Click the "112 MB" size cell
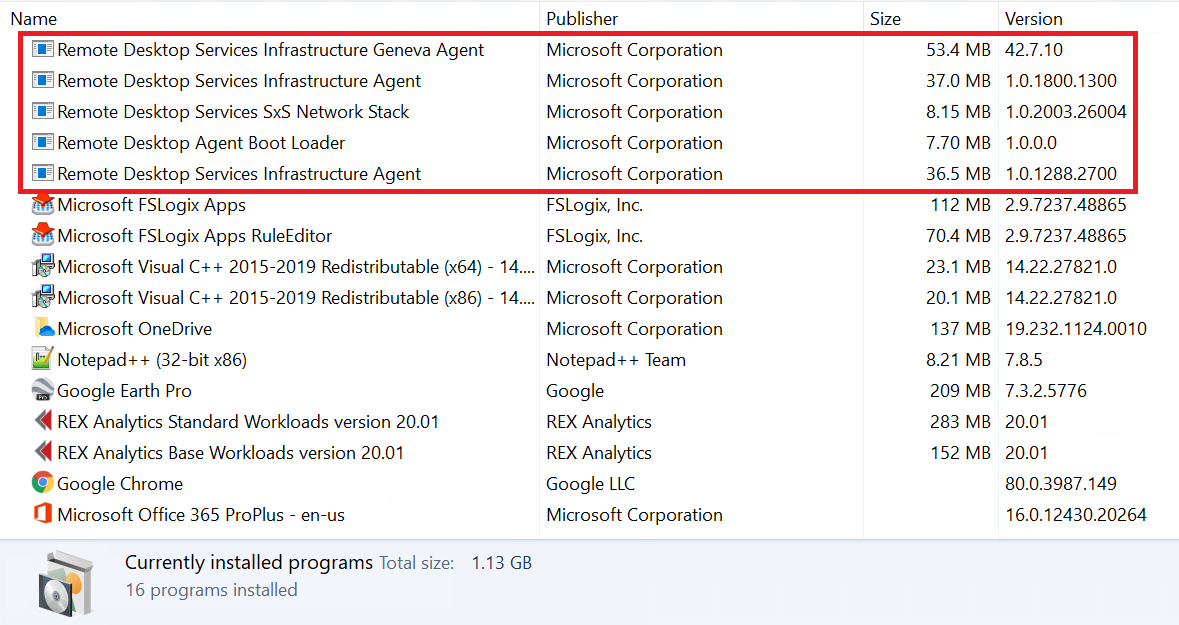The width and height of the screenshot is (1179, 625). coord(960,205)
